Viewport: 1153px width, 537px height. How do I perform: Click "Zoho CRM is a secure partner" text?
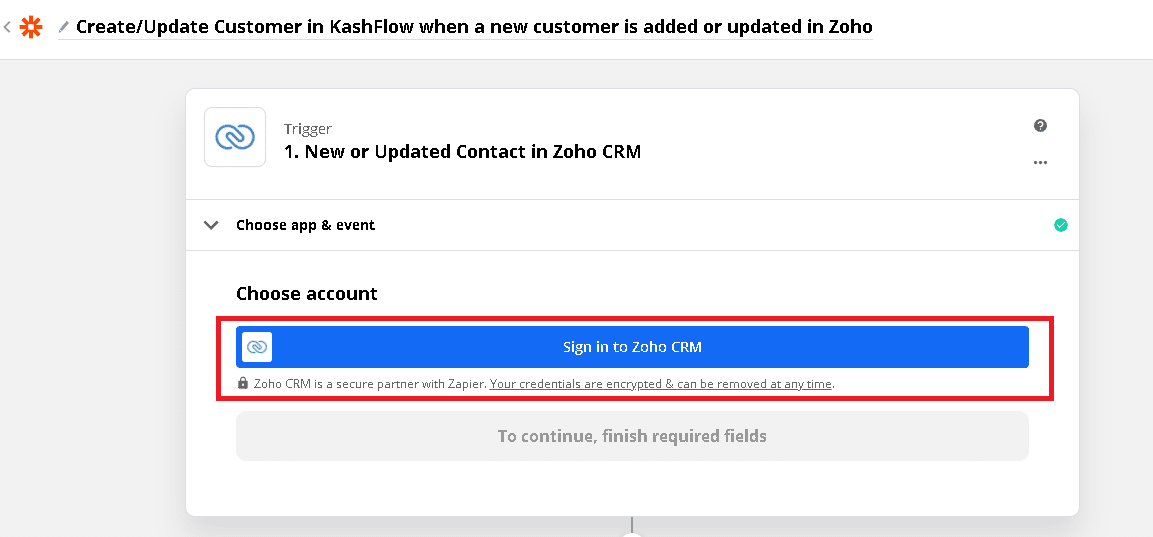[x=370, y=383]
